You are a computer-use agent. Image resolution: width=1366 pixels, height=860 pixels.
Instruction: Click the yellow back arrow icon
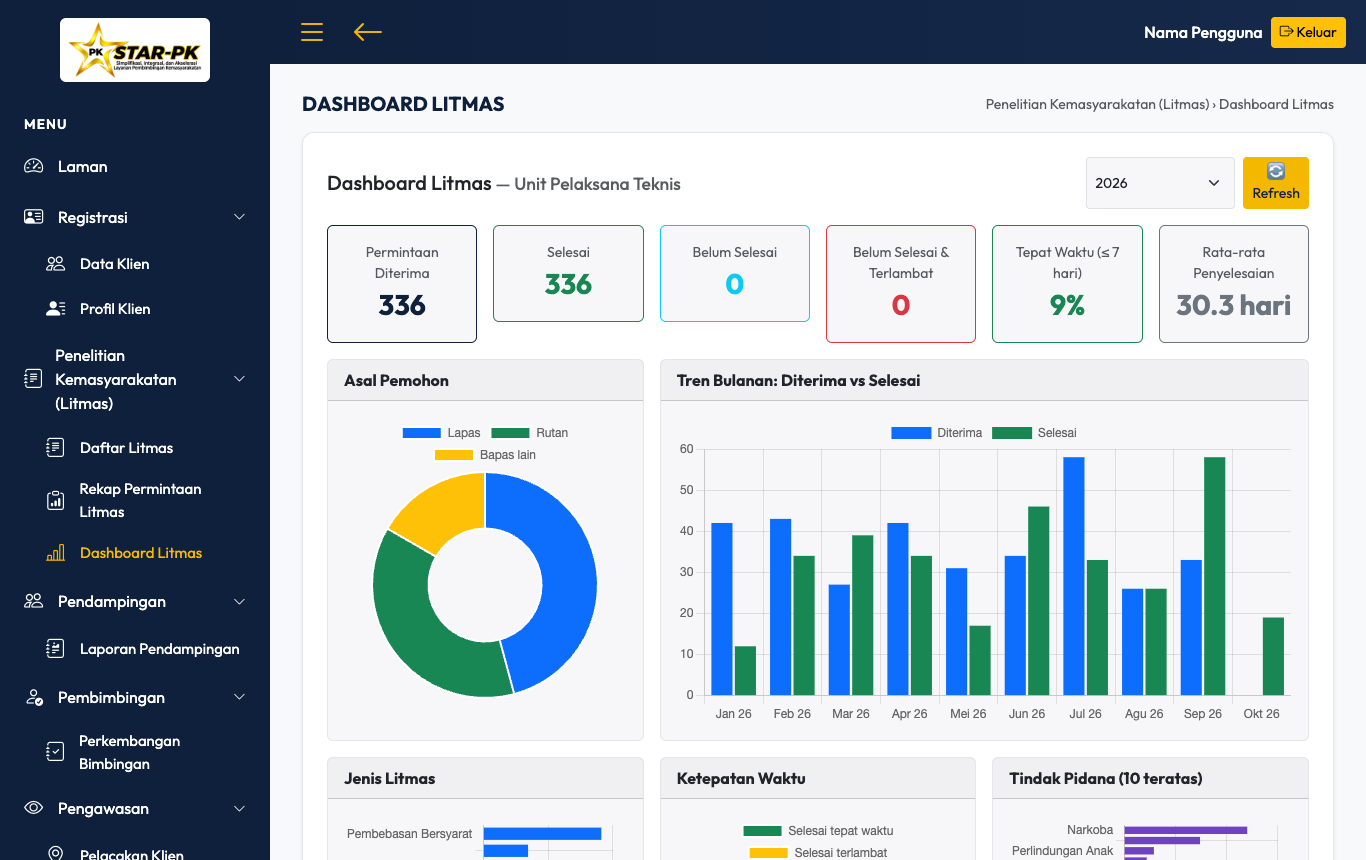368,32
